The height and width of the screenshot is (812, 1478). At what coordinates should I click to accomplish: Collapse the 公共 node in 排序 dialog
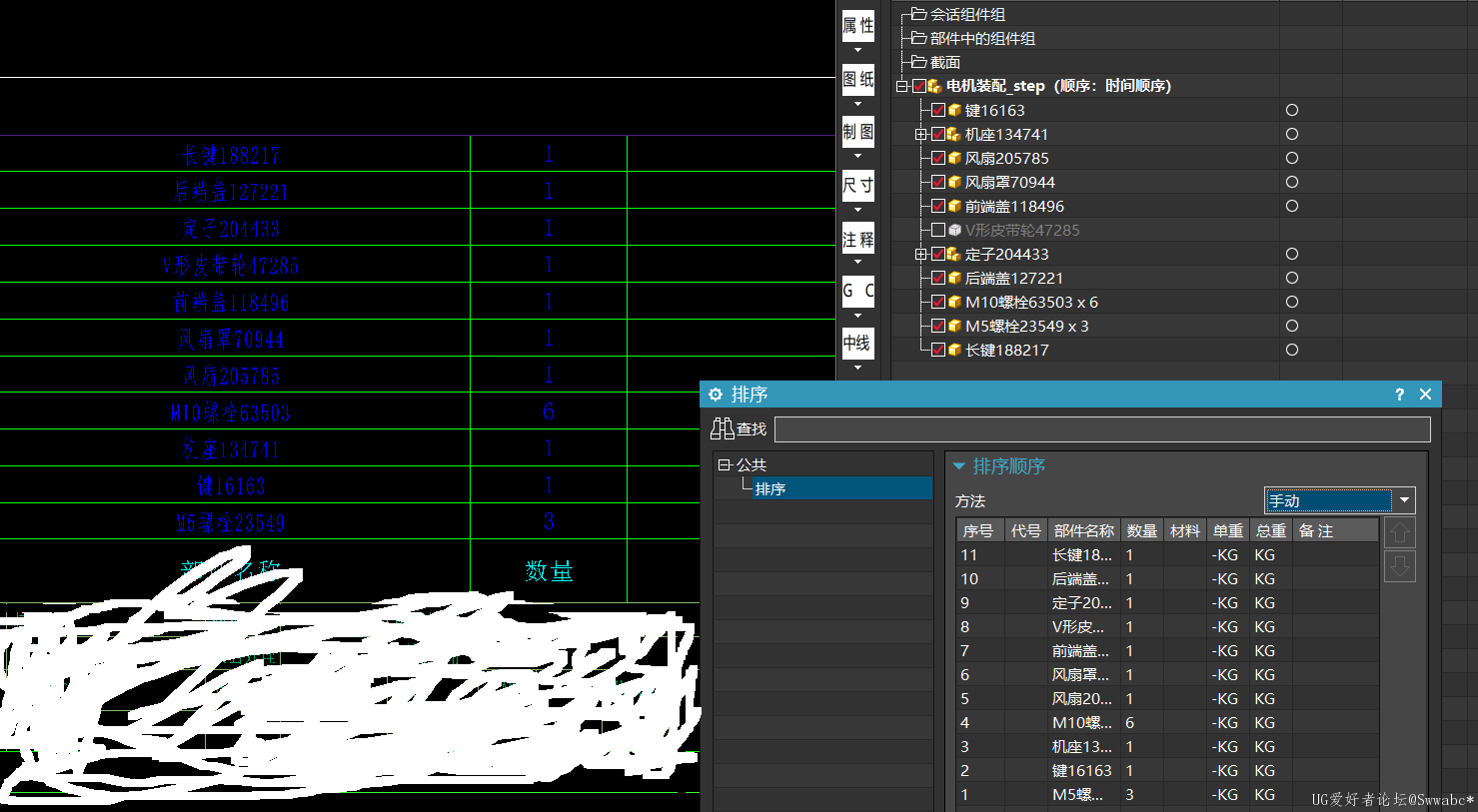(725, 464)
